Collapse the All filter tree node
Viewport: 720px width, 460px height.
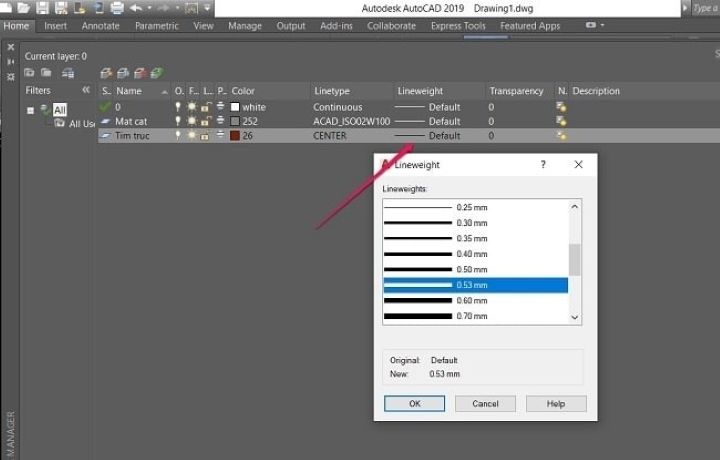click(x=30, y=111)
